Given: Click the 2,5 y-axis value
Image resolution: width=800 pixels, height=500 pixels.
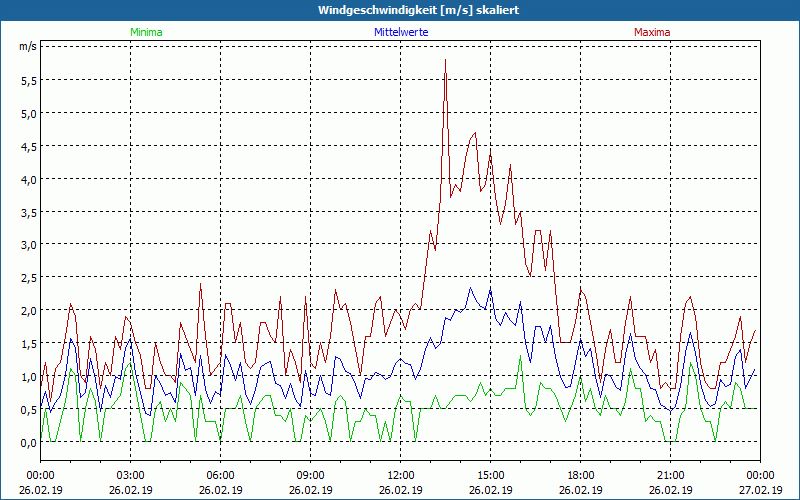Looking at the screenshot, I should tap(29, 278).
